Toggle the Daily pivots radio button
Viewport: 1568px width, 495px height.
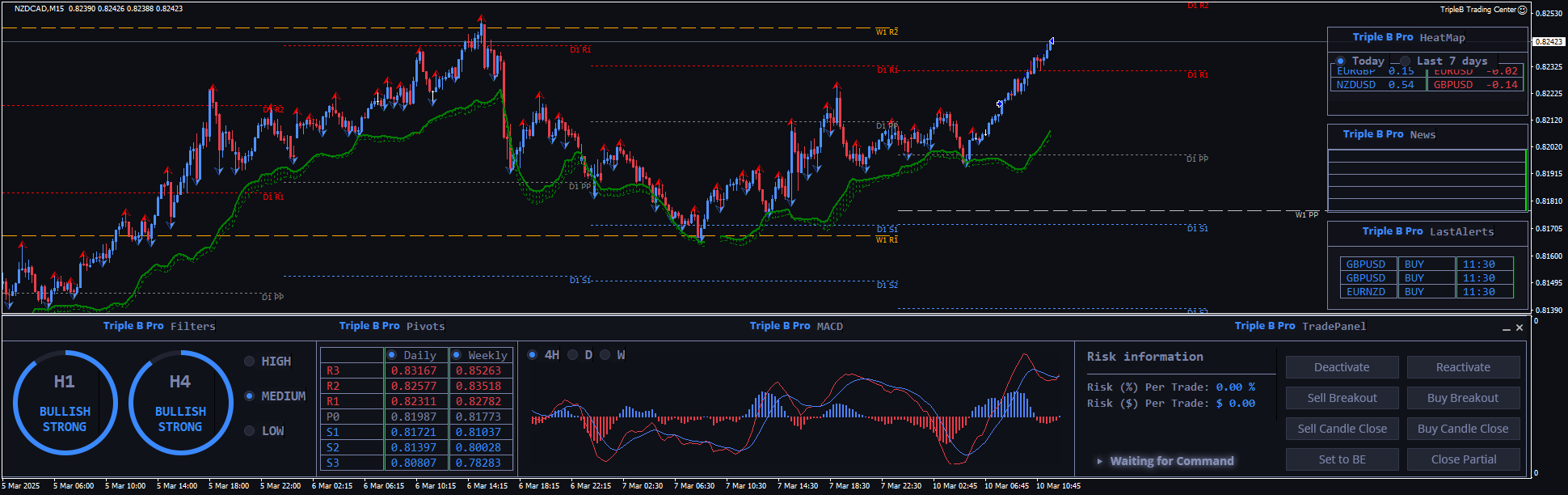pos(392,355)
